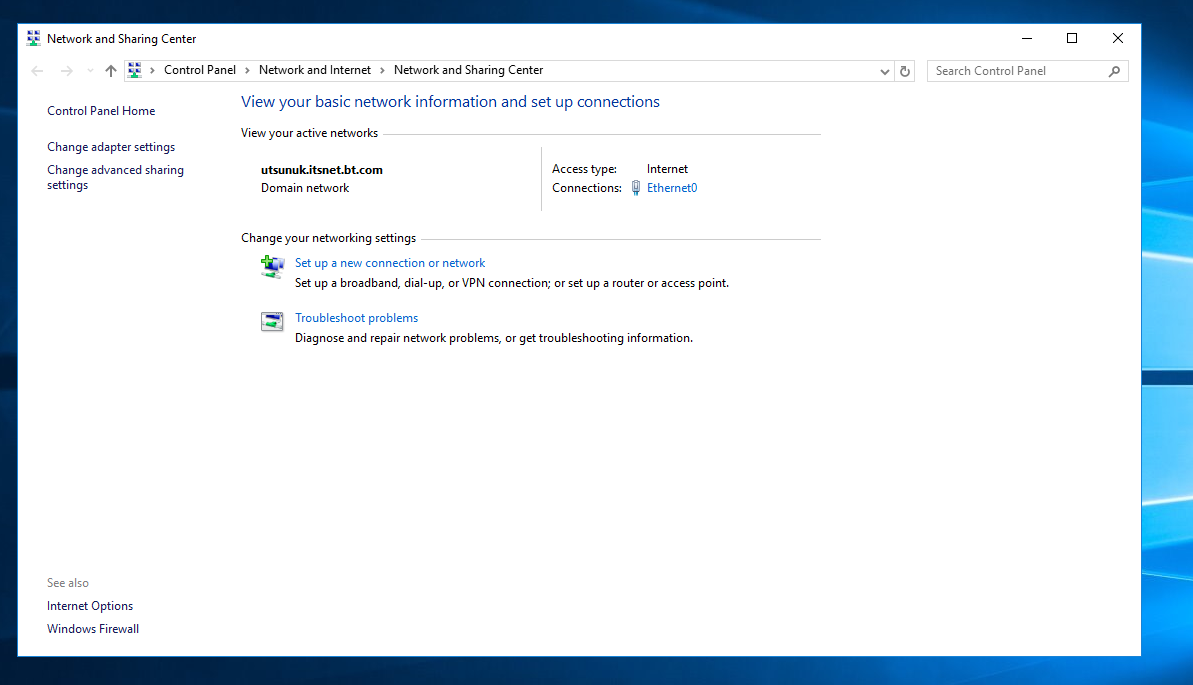The width and height of the screenshot is (1193, 685).
Task: Open Network and Internet breadcrumb
Action: tap(315, 70)
